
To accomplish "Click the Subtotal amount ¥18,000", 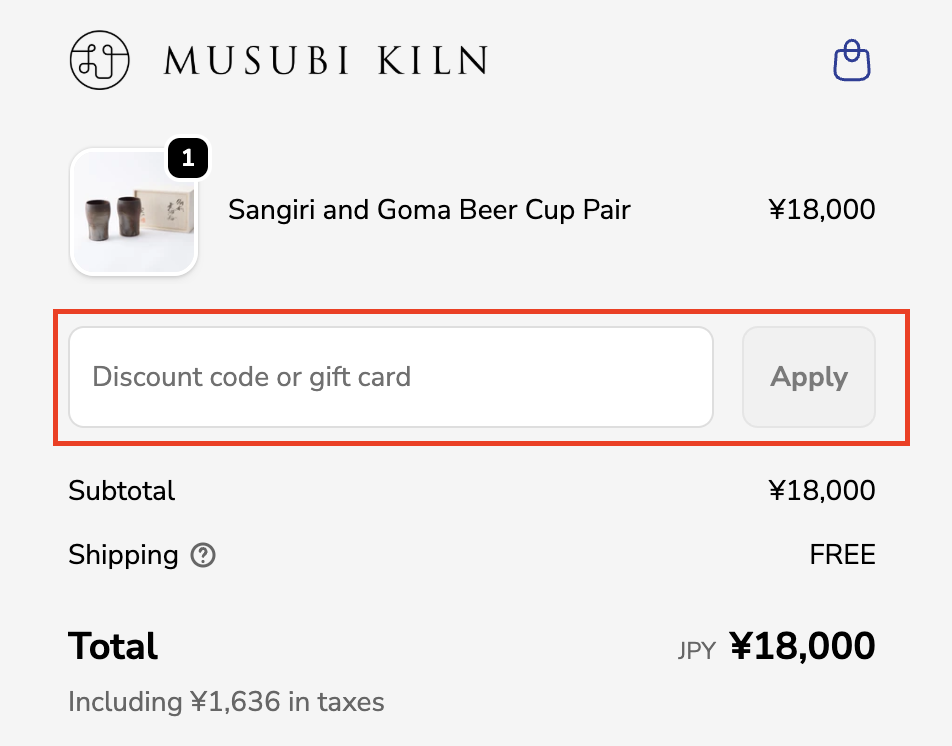I will point(821,490).
